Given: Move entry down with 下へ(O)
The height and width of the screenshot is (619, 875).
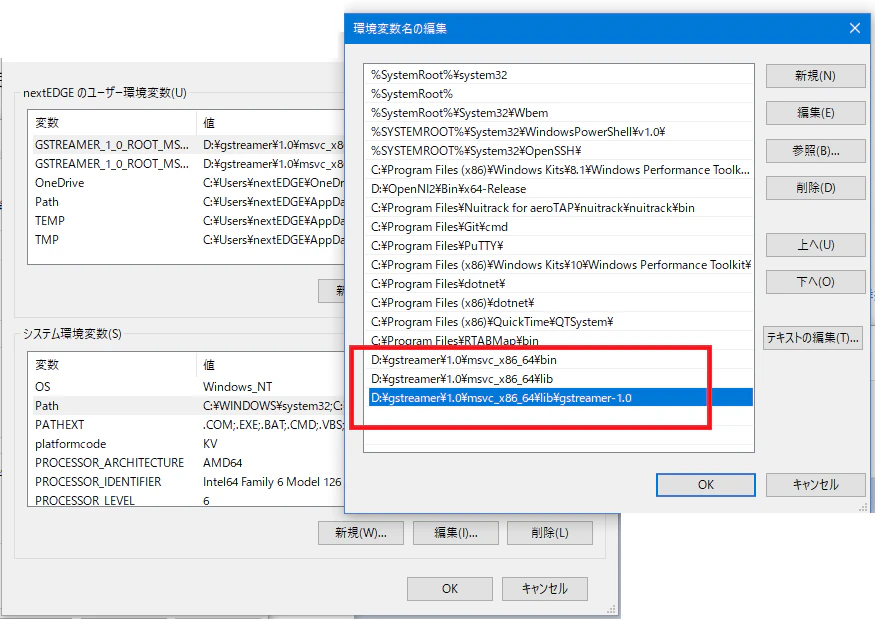Looking at the screenshot, I should pyautogui.click(x=815, y=282).
